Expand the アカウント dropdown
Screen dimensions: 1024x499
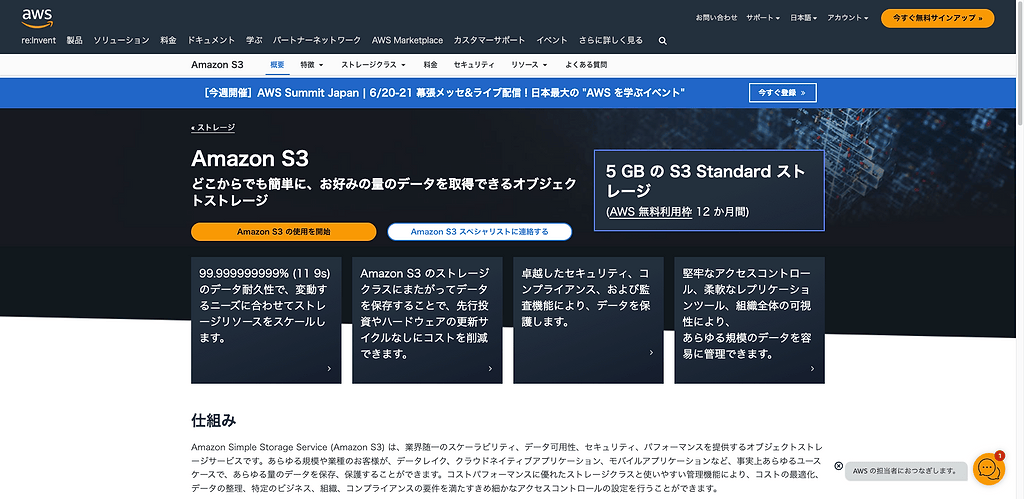coord(848,18)
